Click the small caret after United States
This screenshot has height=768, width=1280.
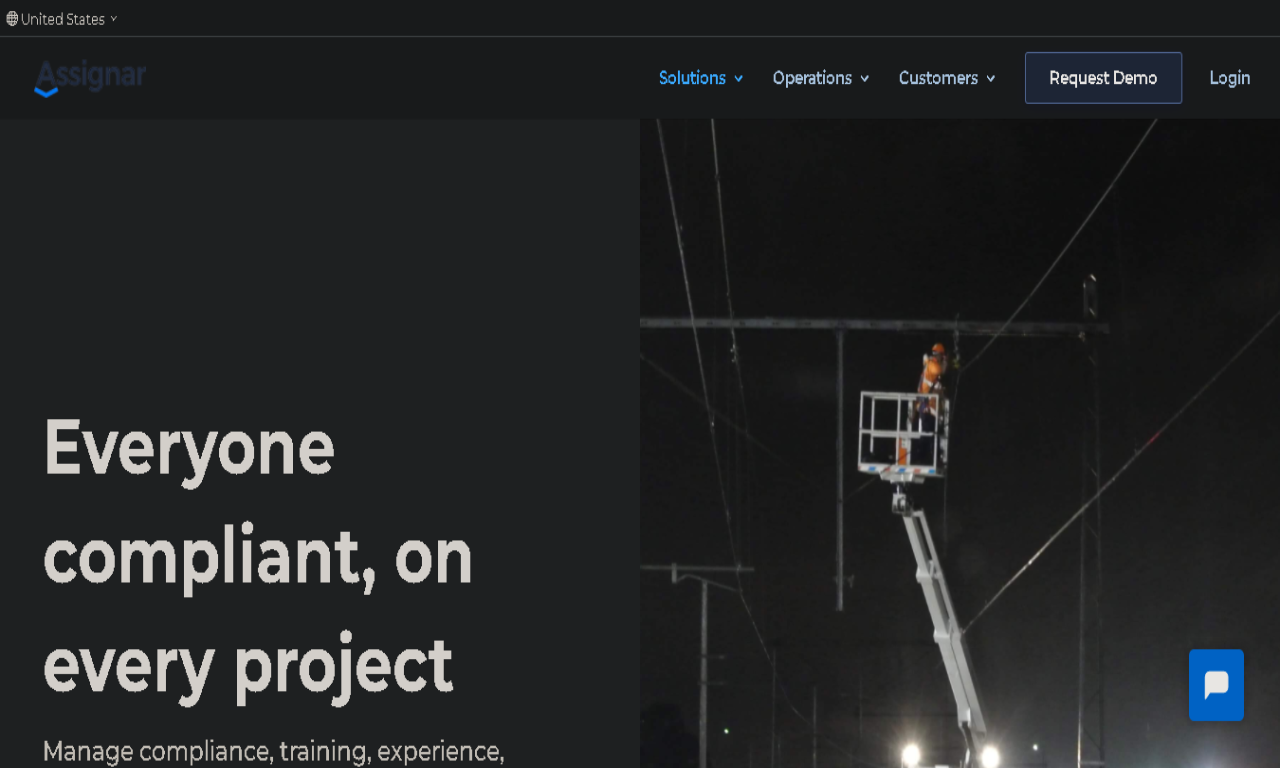pyautogui.click(x=114, y=19)
